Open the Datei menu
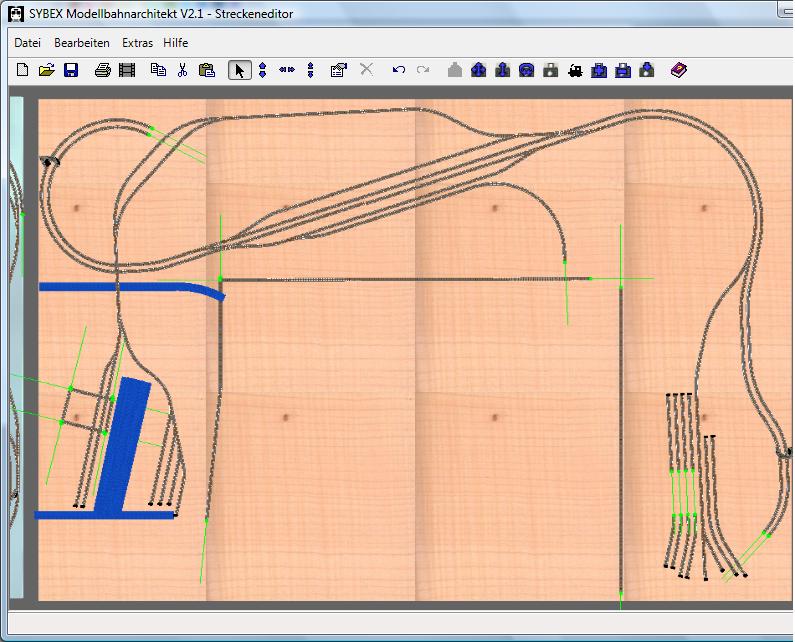The height and width of the screenshot is (642, 795). coord(28,43)
